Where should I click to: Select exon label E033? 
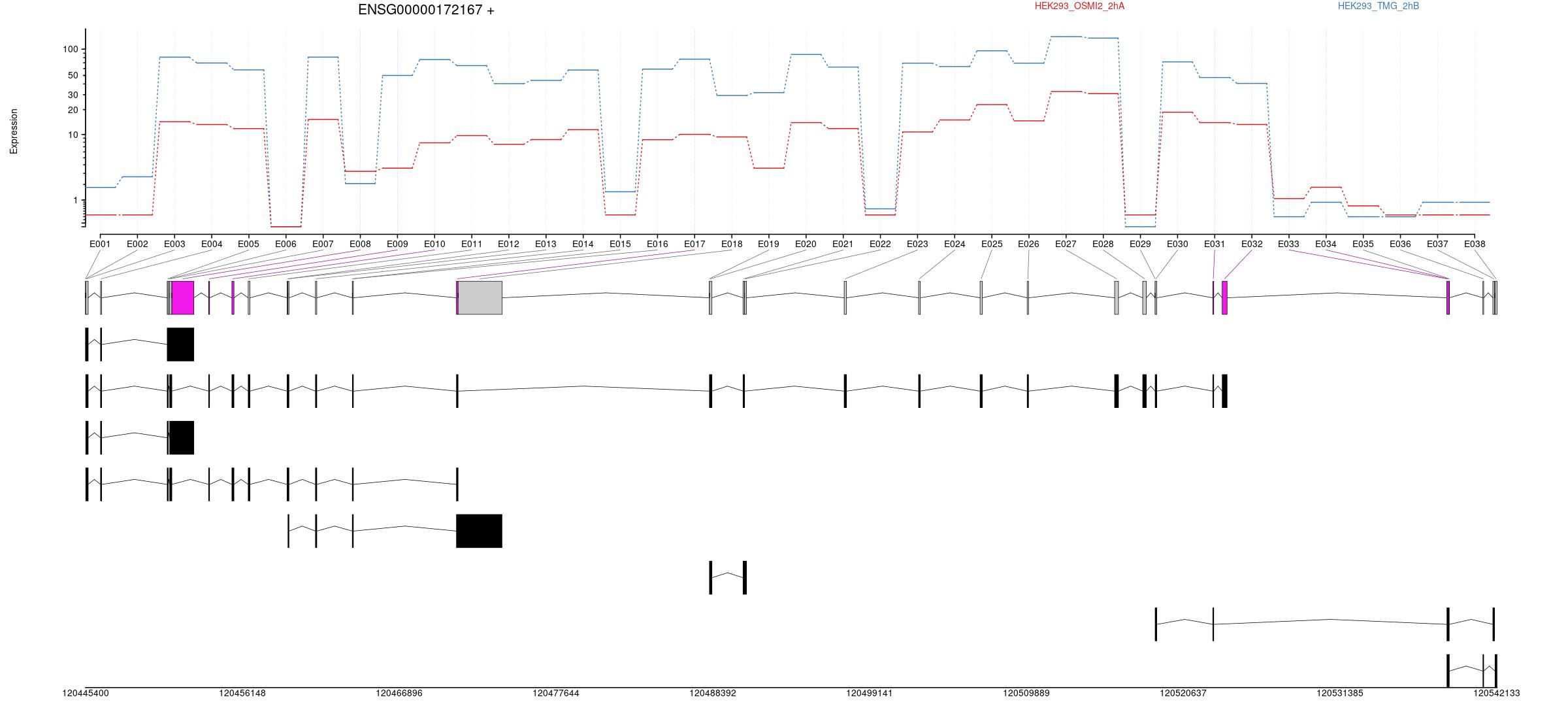pyautogui.click(x=1288, y=244)
